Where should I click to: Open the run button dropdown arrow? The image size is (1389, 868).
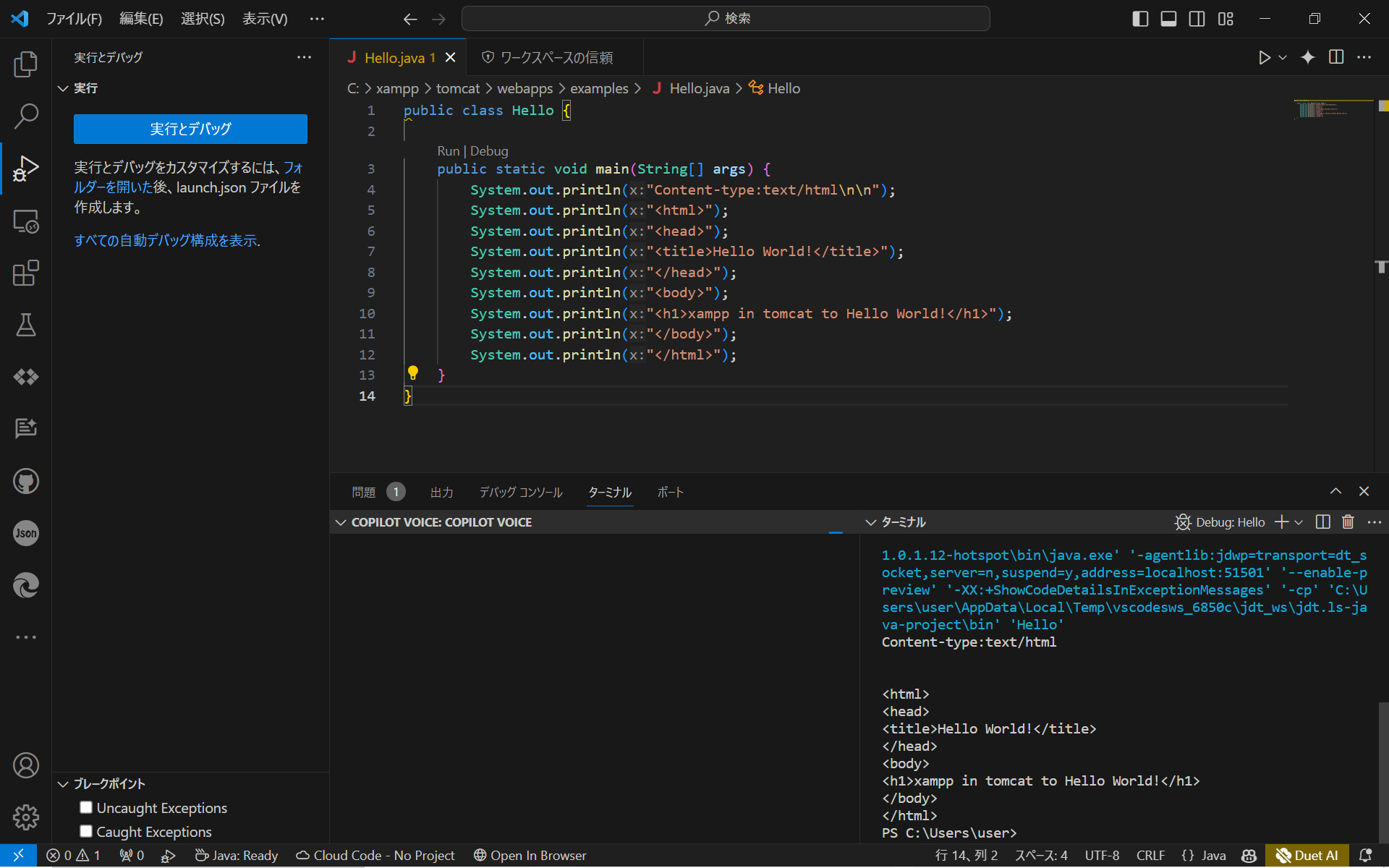[1283, 57]
